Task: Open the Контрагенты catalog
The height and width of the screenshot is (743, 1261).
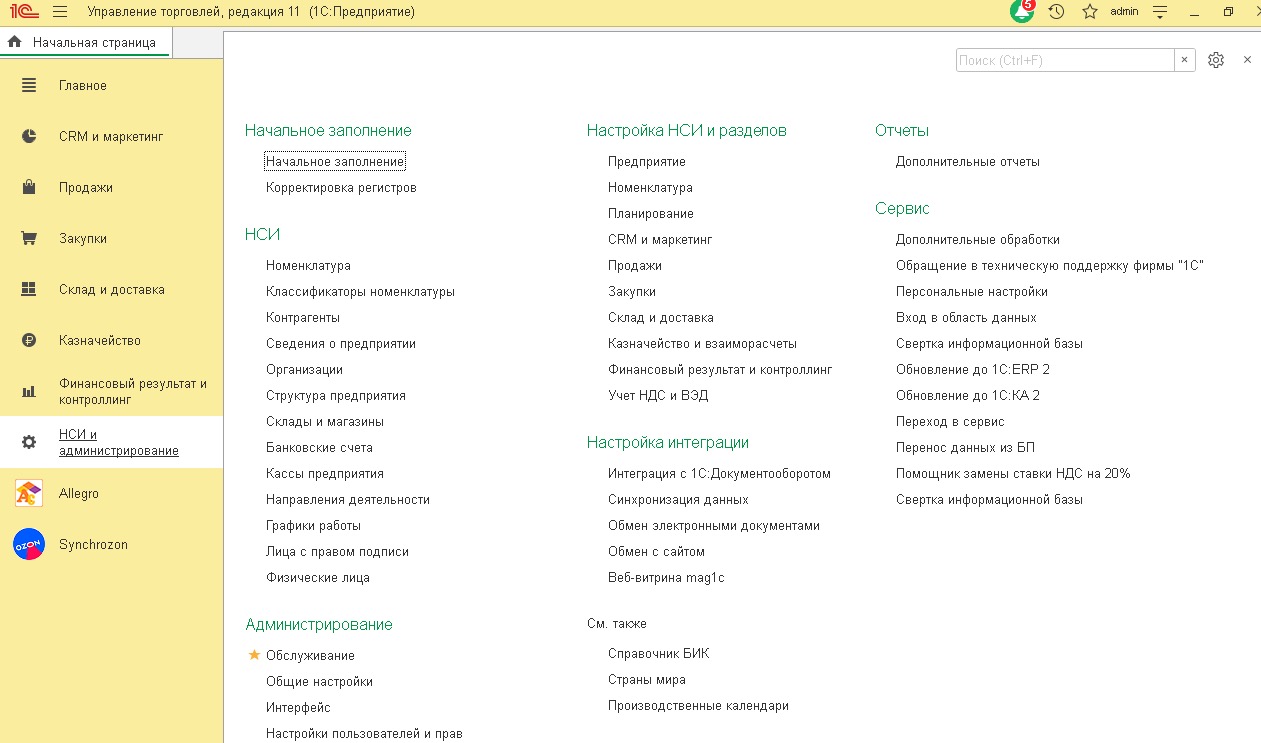Action: coord(303,317)
